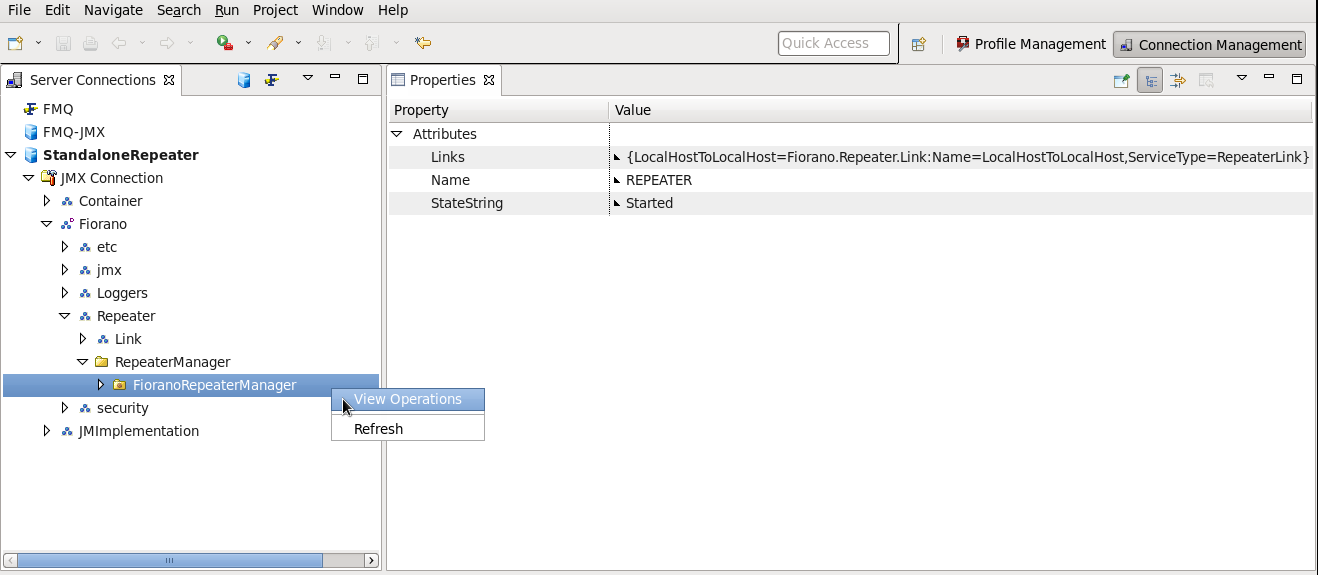Open Server Connections view menu triangle

point(308,78)
